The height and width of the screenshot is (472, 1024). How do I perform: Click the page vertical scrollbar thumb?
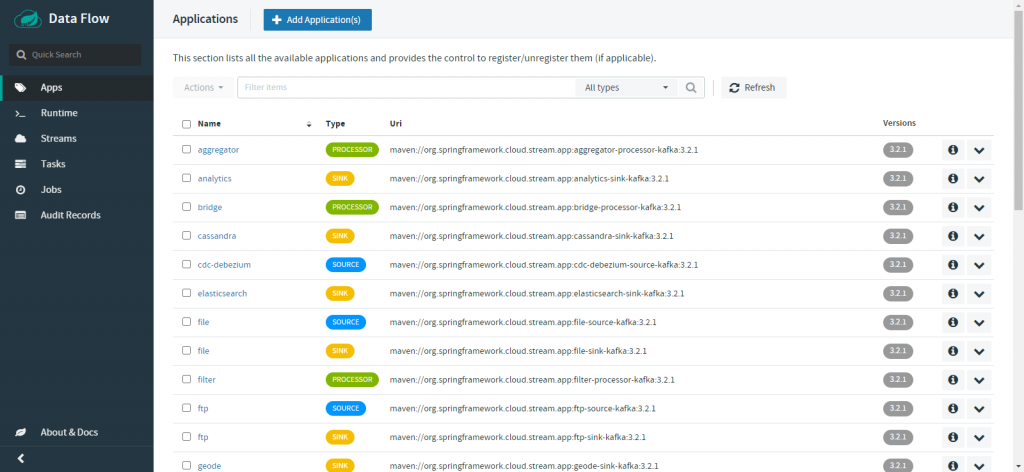click(x=1019, y=111)
